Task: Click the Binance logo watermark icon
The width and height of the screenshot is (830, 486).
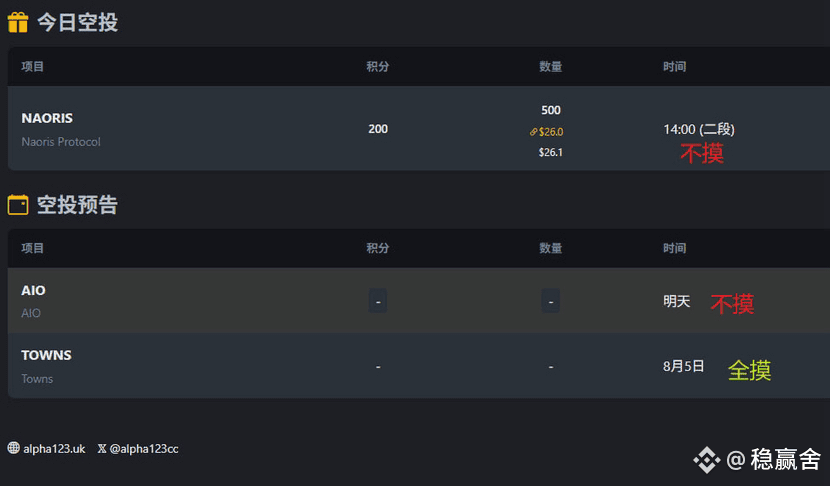Action: pos(707,460)
